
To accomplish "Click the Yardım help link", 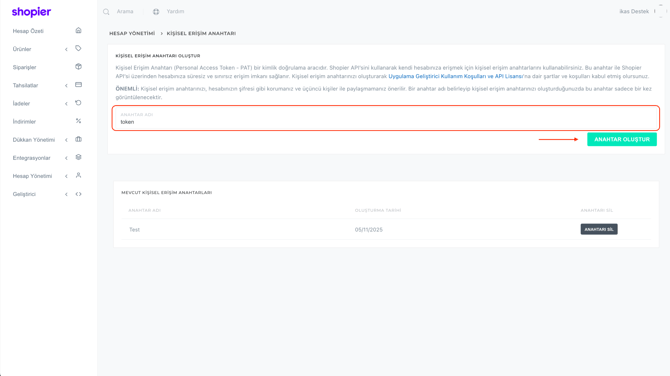I will 175,12.
